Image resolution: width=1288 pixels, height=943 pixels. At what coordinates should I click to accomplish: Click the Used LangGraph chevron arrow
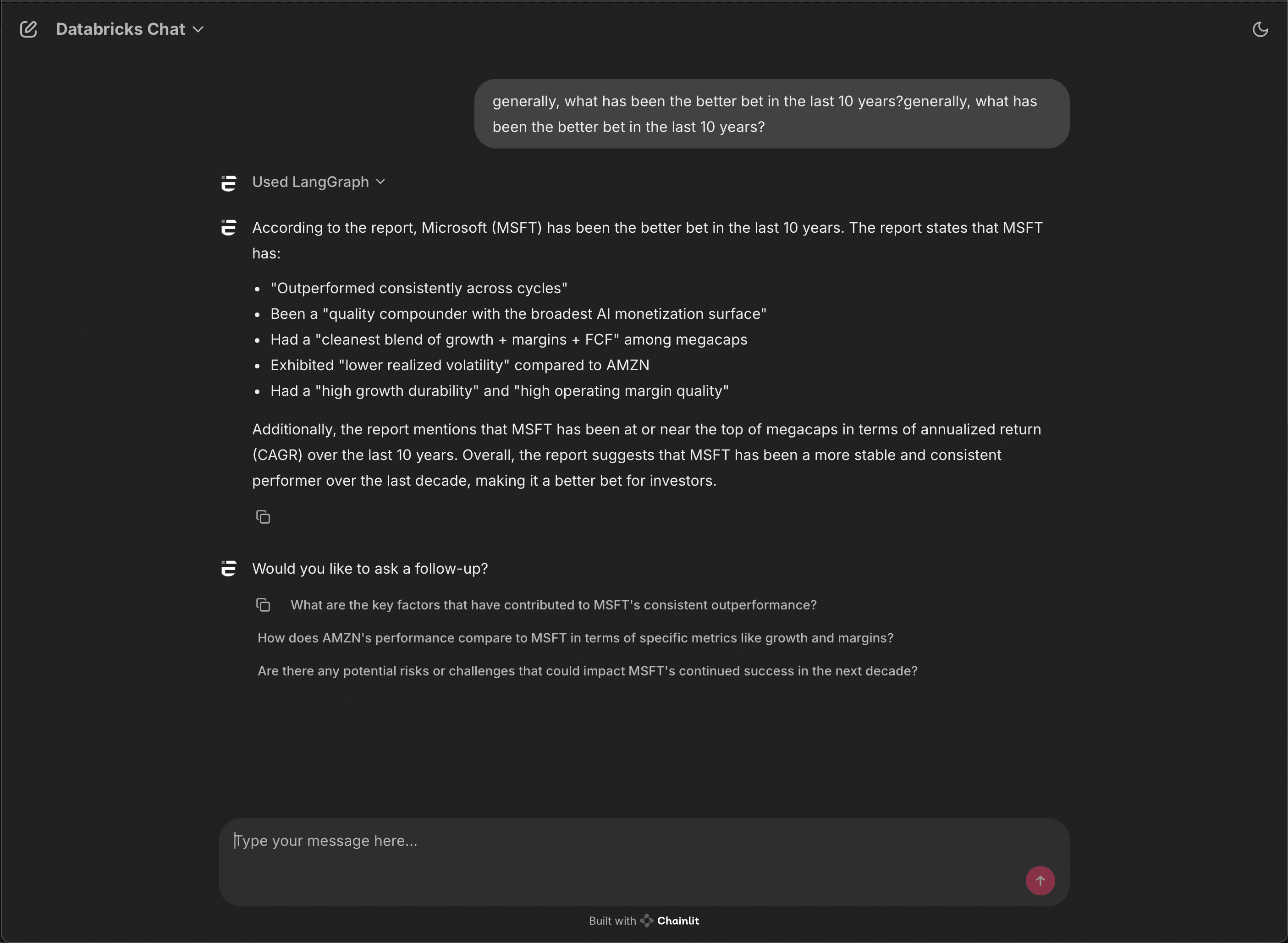coord(381,182)
